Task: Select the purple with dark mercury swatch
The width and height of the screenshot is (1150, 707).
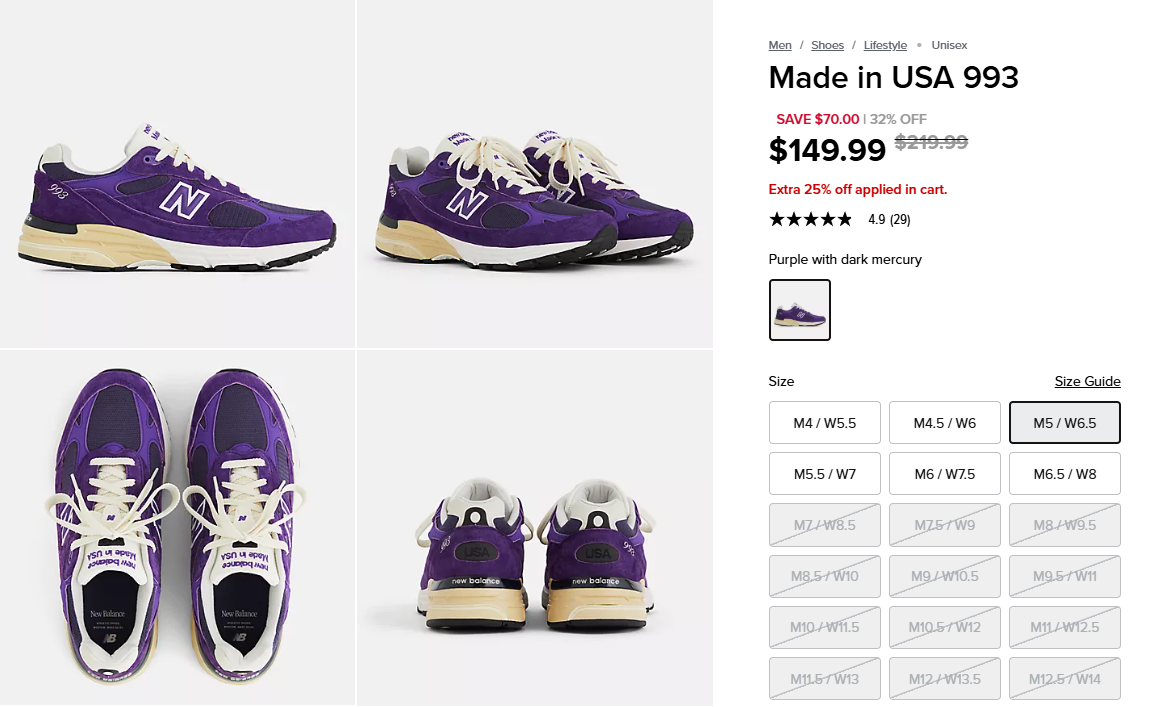Action: click(800, 310)
